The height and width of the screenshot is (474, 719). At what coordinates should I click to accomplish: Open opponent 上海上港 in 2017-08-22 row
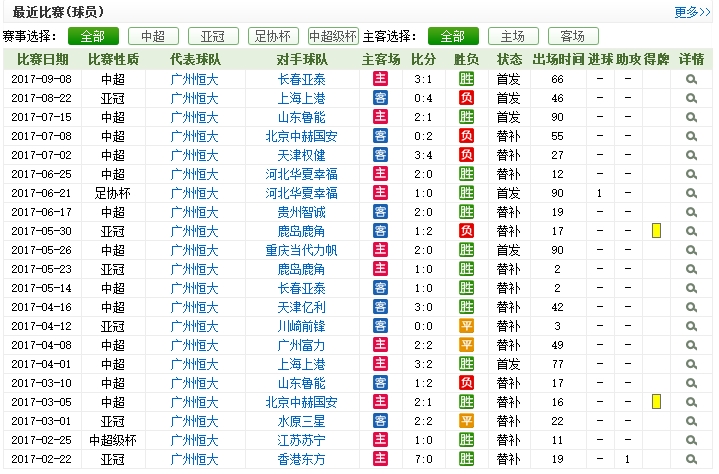[x=302, y=98]
